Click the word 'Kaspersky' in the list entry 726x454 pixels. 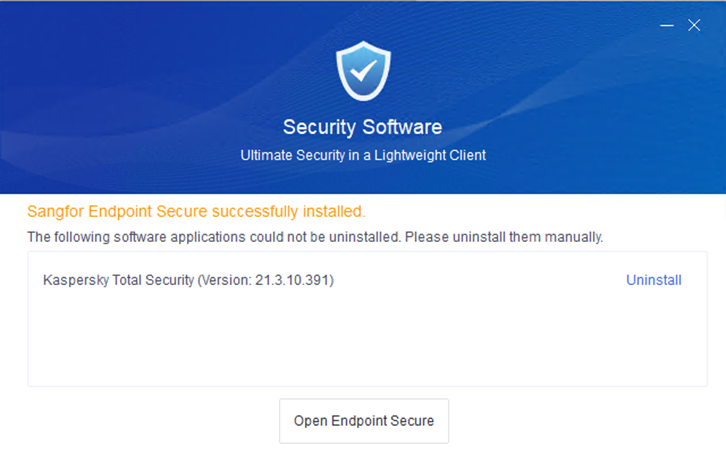[74, 280]
